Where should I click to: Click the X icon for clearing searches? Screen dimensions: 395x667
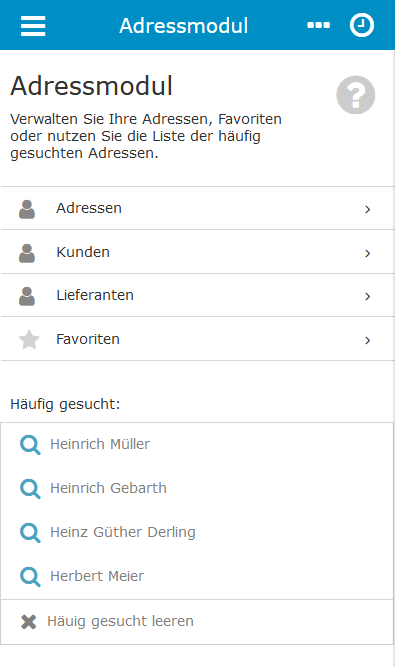tap(28, 621)
